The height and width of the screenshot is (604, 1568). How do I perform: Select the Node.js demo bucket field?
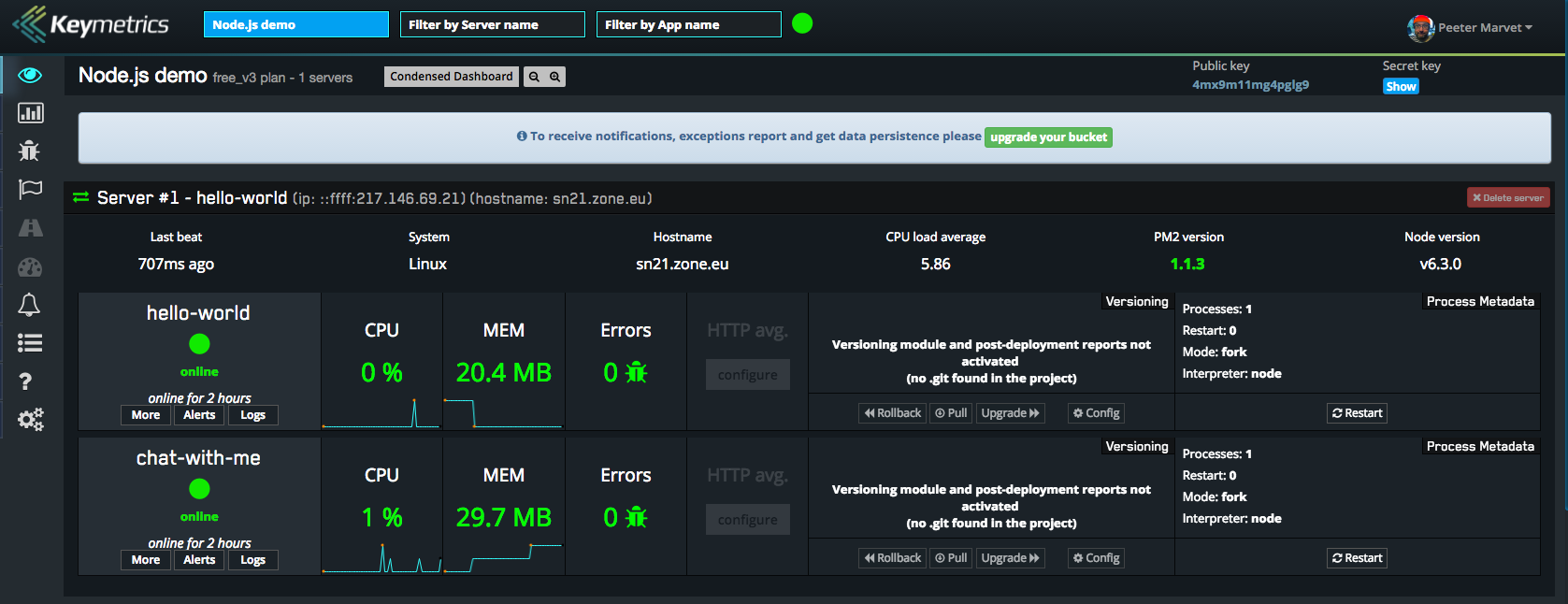click(x=296, y=24)
